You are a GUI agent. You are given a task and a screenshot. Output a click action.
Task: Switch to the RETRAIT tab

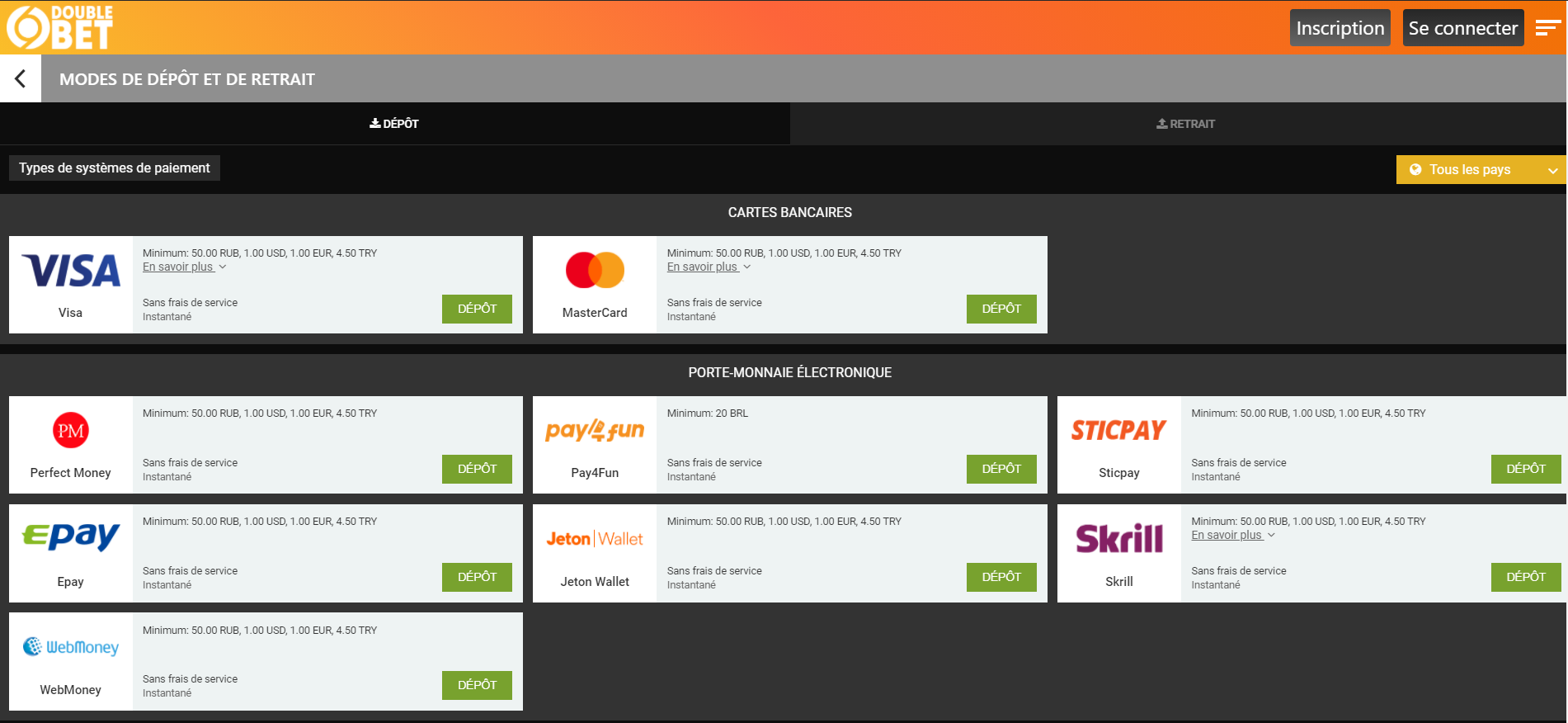tap(1185, 124)
